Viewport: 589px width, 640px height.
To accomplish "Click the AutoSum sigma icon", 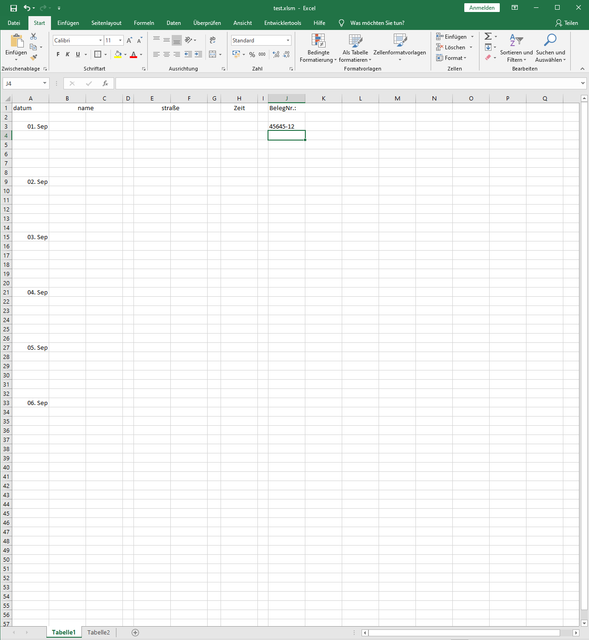I will point(488,37).
